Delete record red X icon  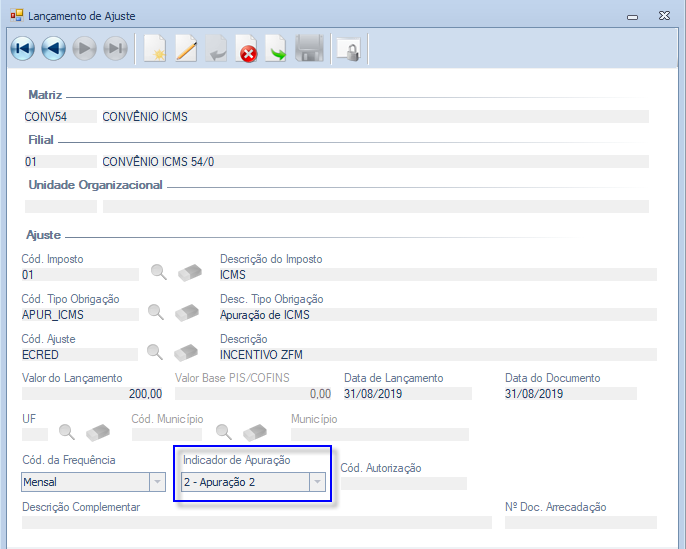click(x=246, y=49)
